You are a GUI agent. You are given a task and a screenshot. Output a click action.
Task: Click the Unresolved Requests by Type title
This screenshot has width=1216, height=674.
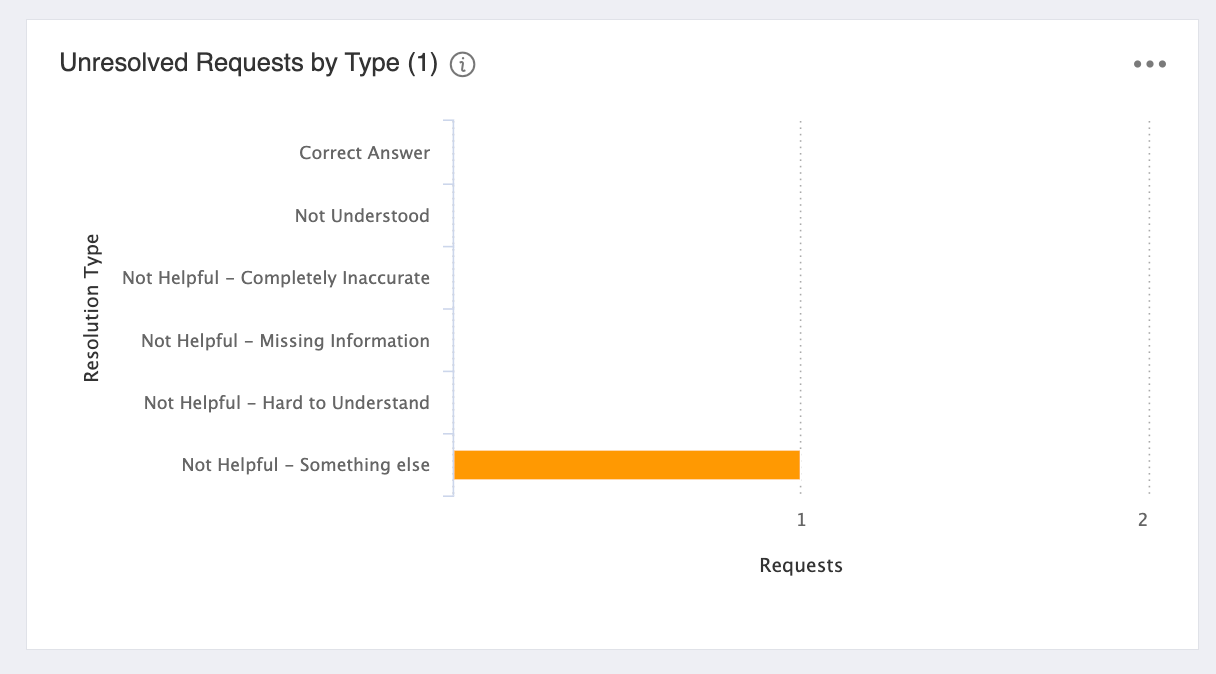pyautogui.click(x=249, y=63)
